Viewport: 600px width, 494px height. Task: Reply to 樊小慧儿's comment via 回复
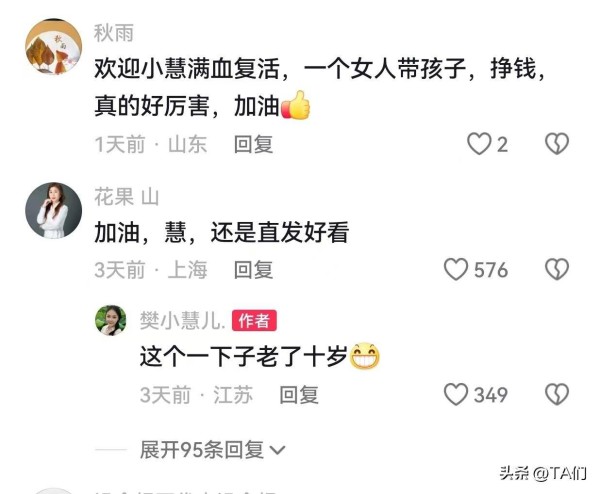coord(299,395)
